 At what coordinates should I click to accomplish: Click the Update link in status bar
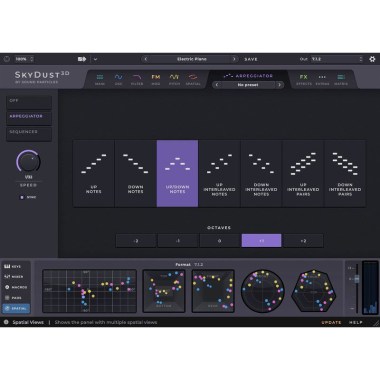[331, 322]
